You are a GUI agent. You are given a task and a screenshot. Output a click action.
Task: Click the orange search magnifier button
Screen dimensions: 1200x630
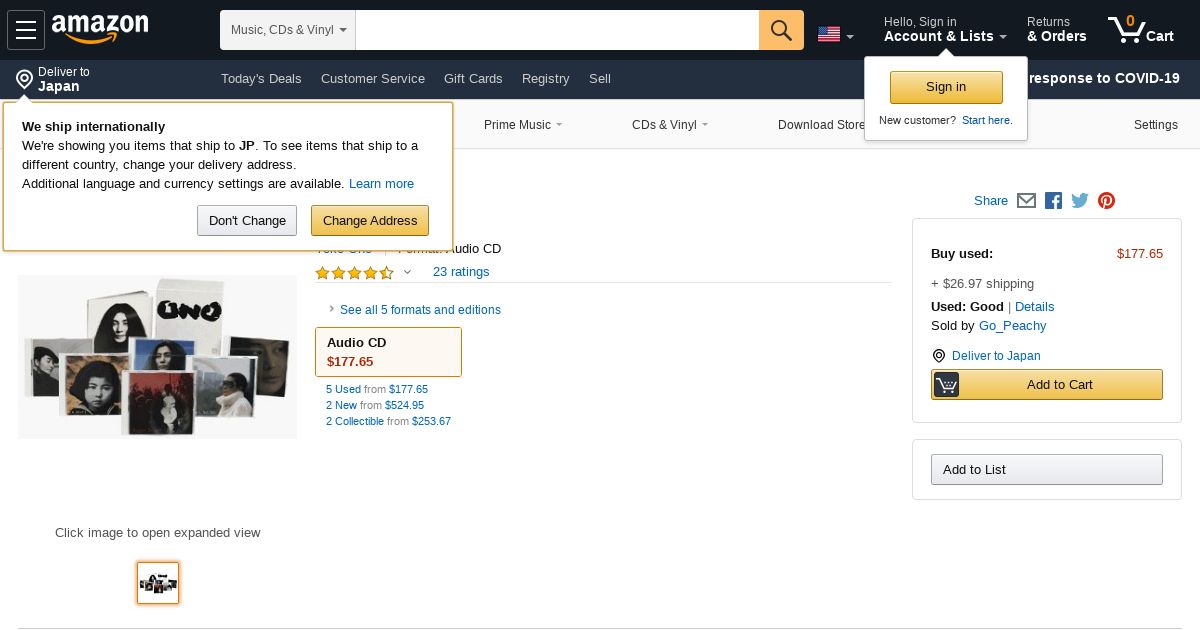pos(781,30)
